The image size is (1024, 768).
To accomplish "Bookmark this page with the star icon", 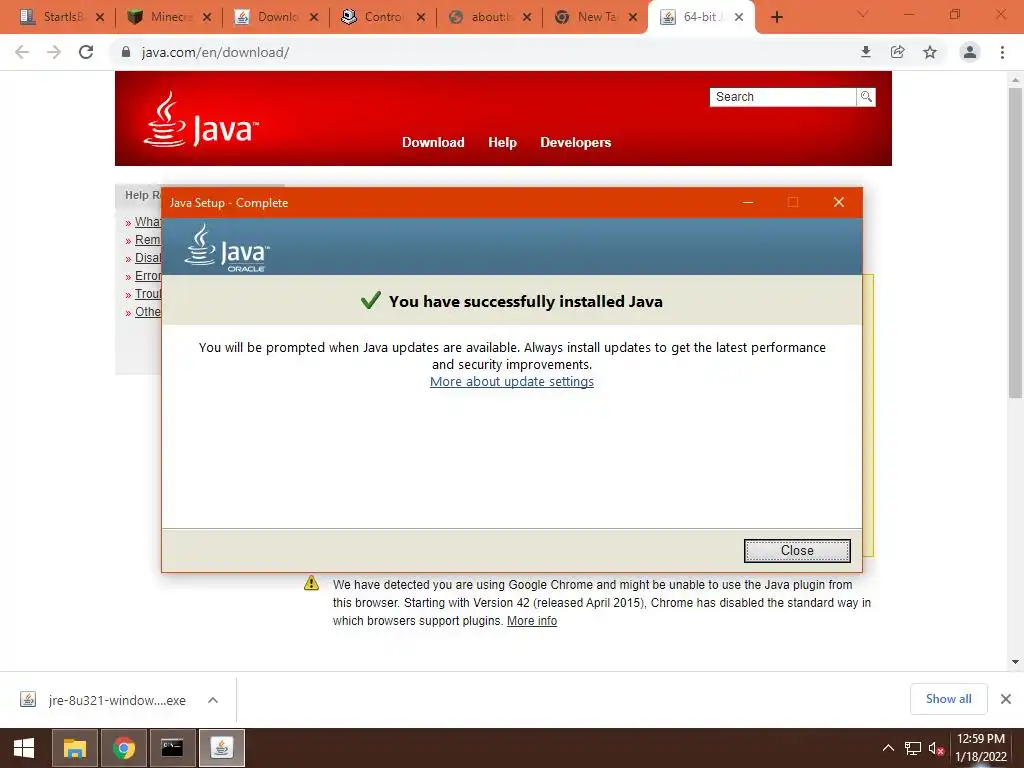I will coord(930,52).
